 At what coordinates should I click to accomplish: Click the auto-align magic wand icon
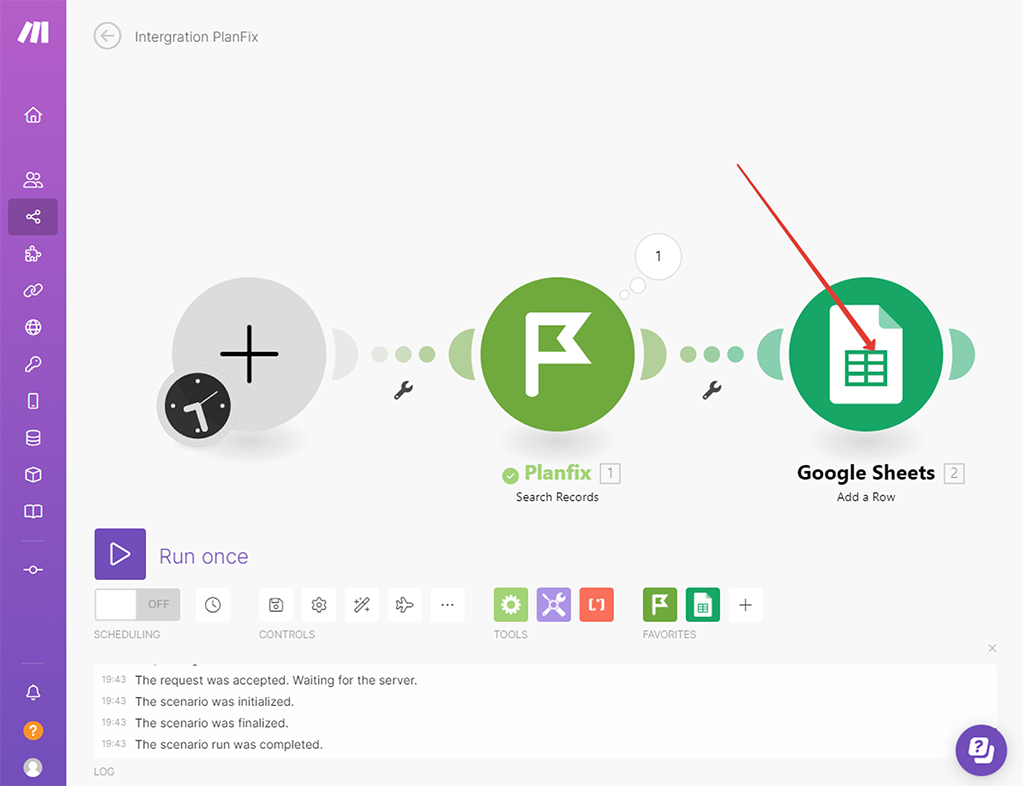point(362,605)
